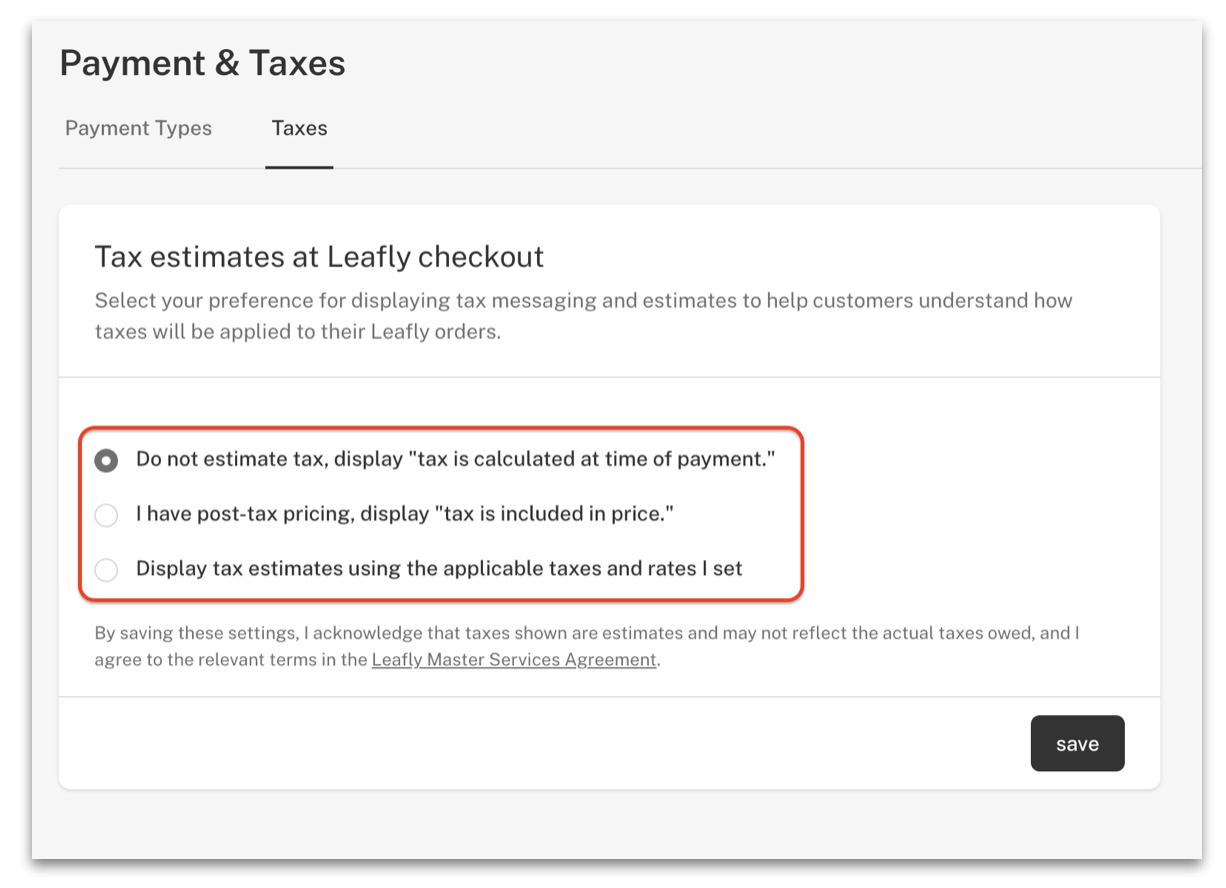Viewport: 1226px width, 888px height.
Task: Choose the post-tax pricing radio button
Action: 106,515
